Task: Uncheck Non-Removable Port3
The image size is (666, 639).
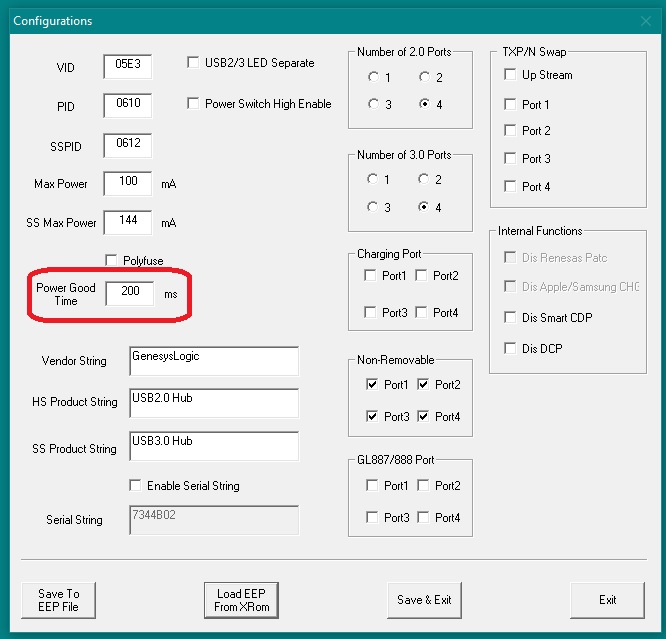Action: tap(371, 416)
